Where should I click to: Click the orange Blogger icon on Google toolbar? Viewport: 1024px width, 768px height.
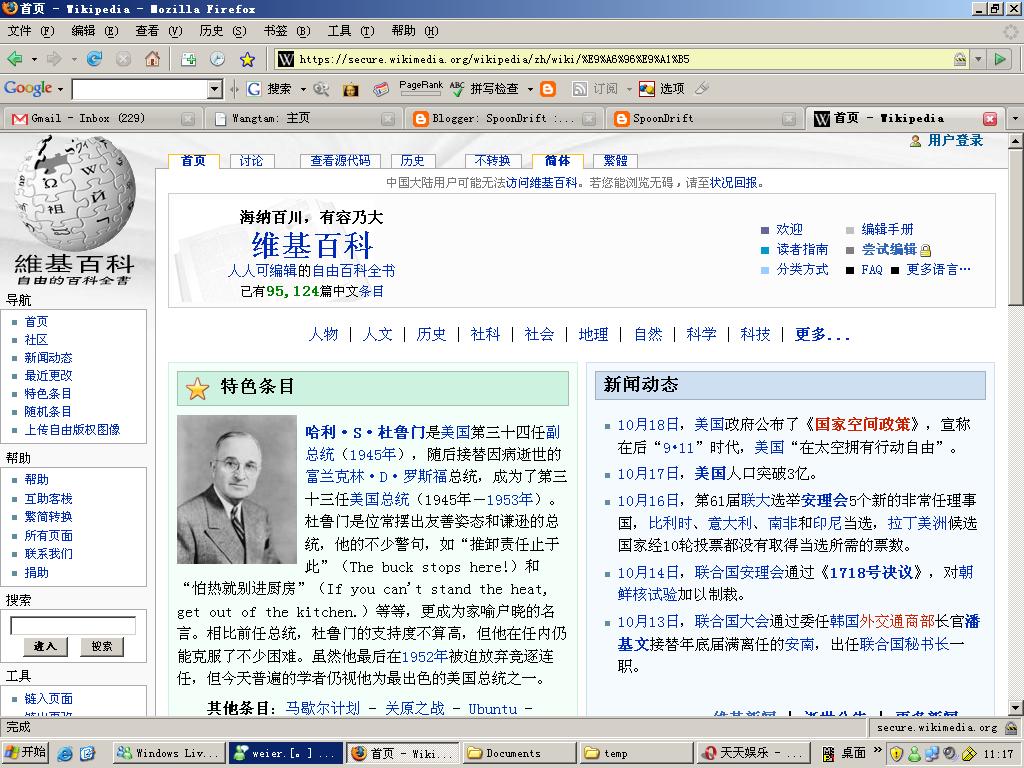(548, 89)
